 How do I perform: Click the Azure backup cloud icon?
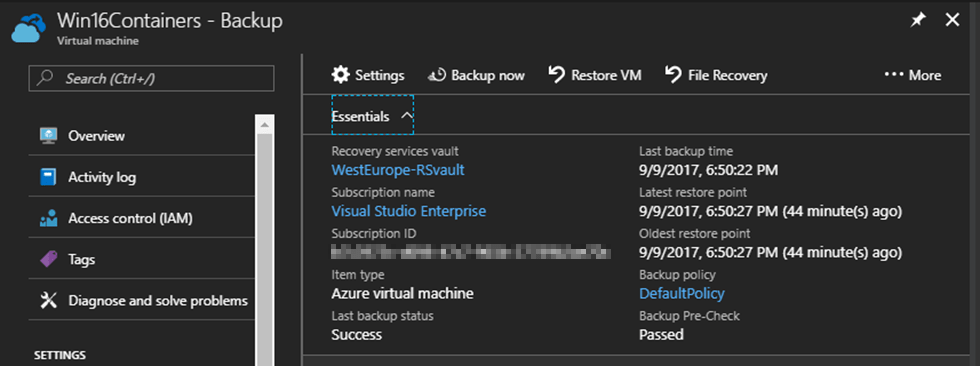(x=29, y=29)
